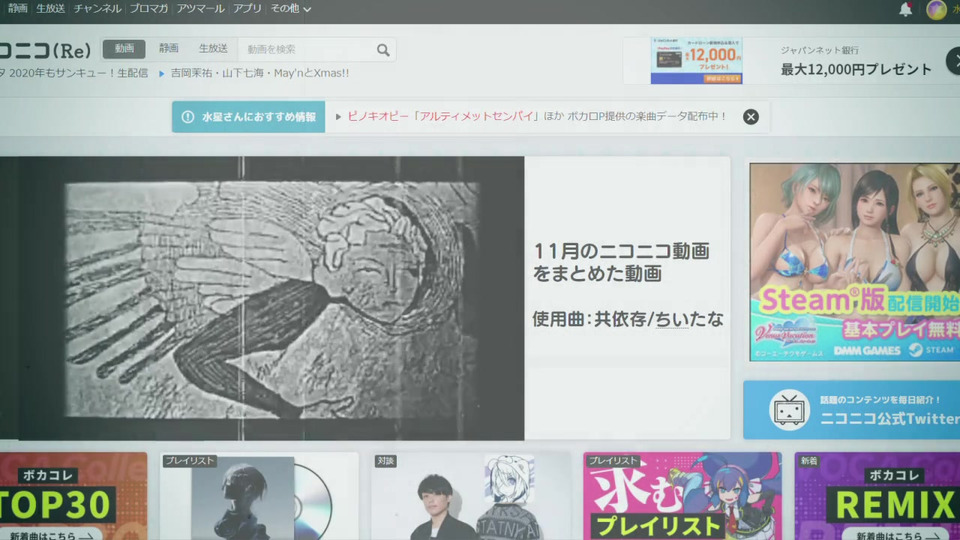Open ブロマガ in top navigation
The height and width of the screenshot is (540, 960).
pyautogui.click(x=149, y=9)
